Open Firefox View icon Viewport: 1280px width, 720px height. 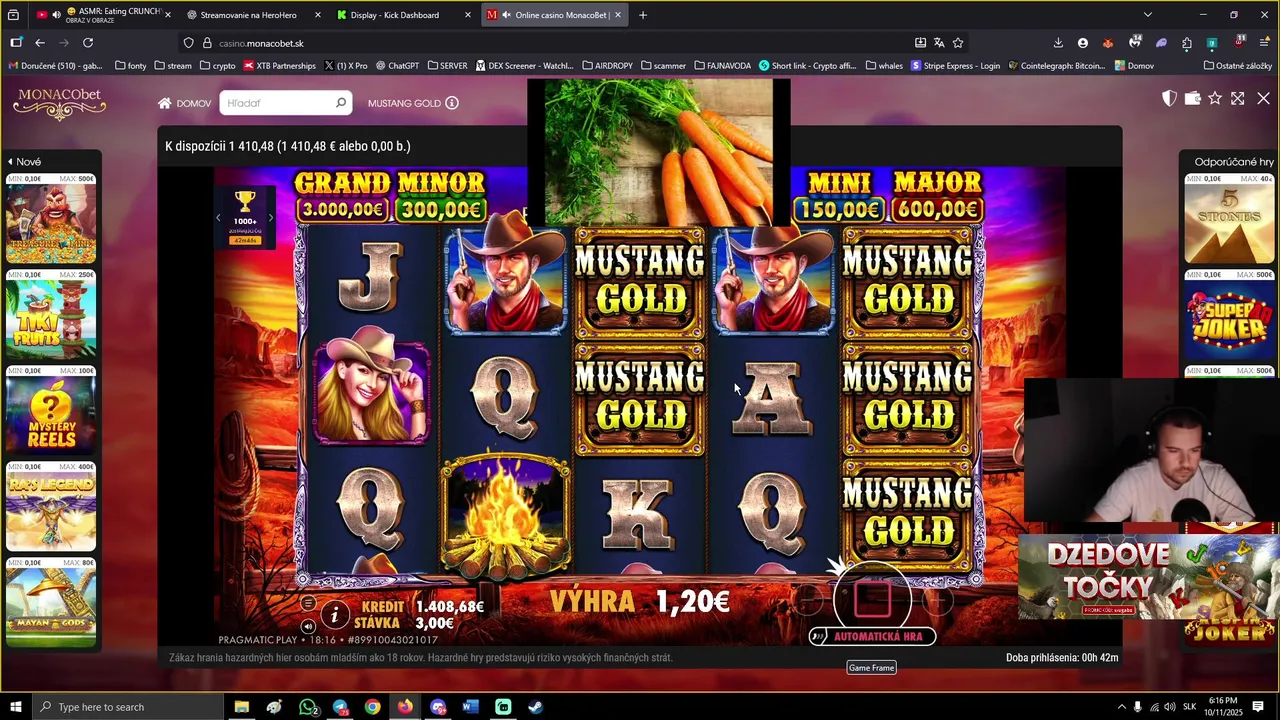tap(13, 15)
